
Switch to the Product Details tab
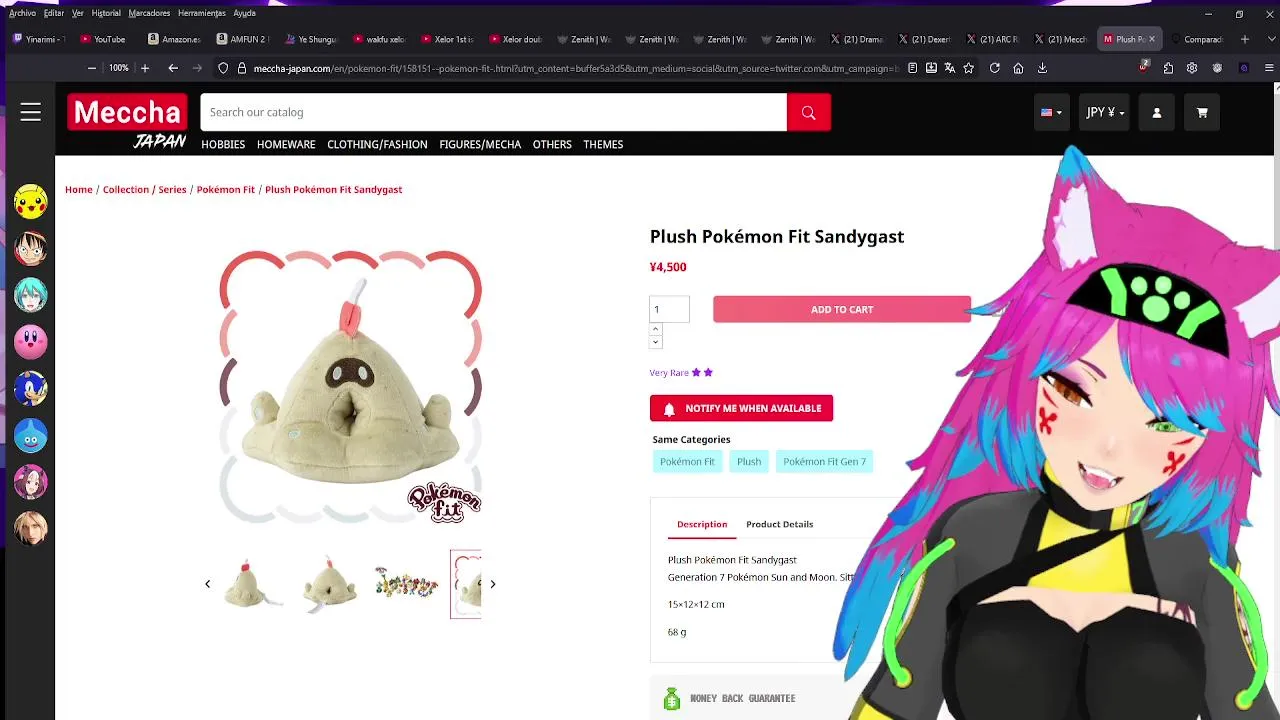(x=779, y=524)
